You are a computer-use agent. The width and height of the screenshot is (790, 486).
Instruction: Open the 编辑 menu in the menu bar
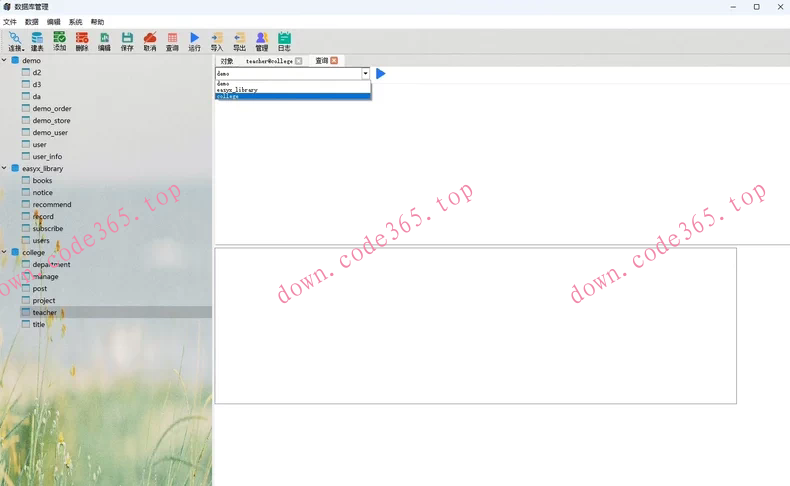(53, 22)
